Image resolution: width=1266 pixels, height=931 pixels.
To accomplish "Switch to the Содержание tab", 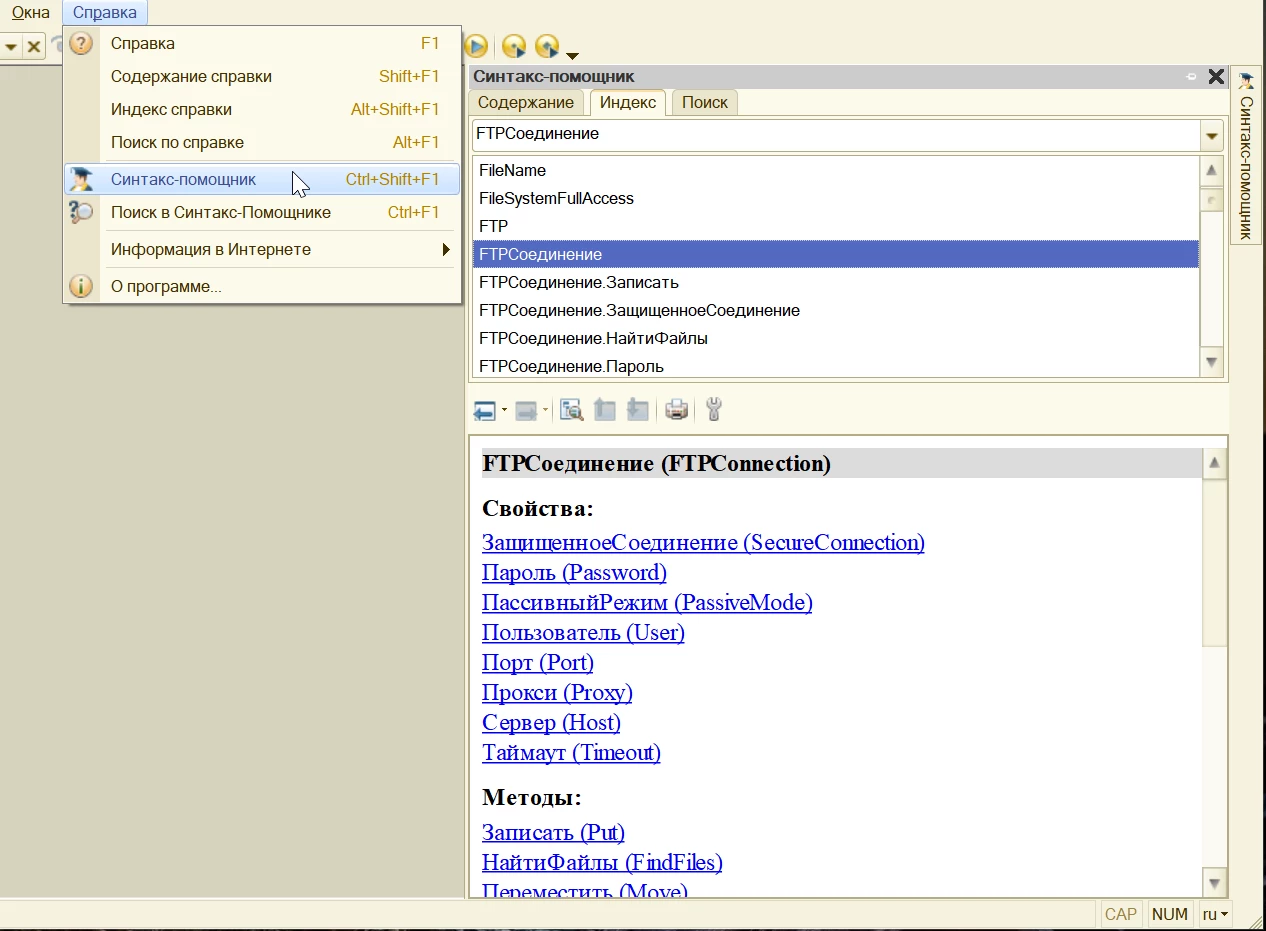I will (526, 102).
